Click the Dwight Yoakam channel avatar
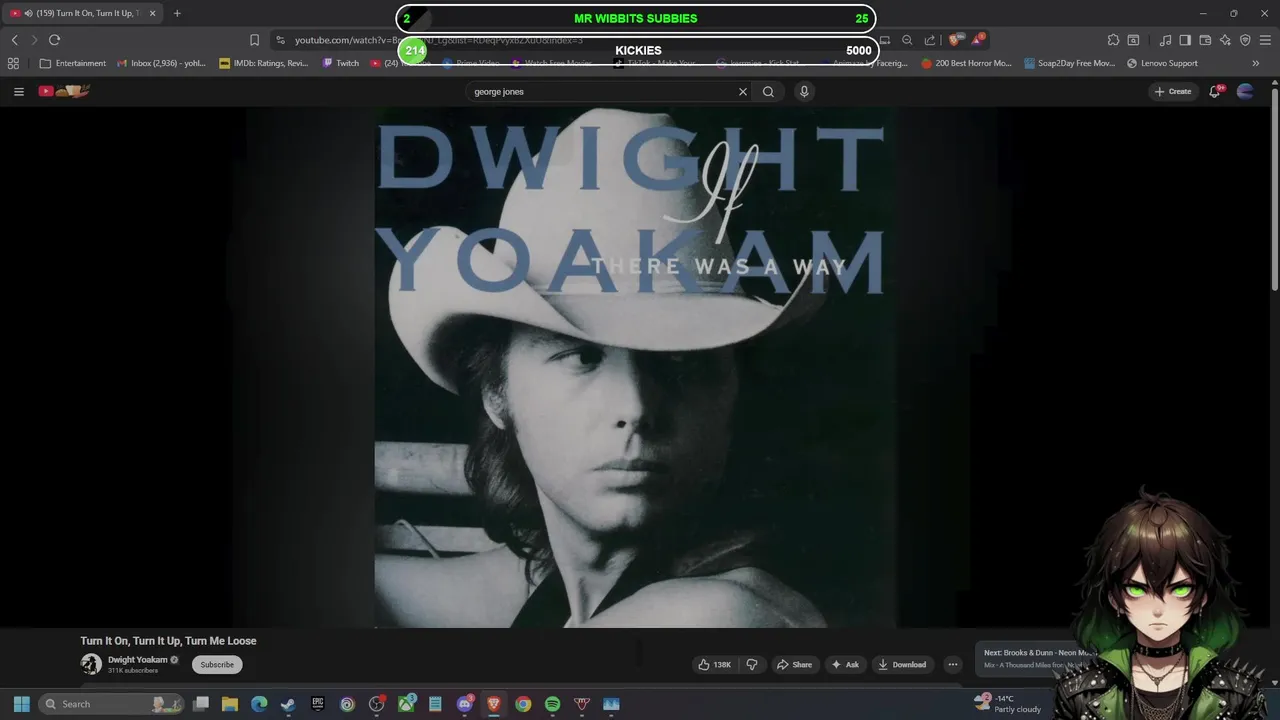 pyautogui.click(x=91, y=664)
